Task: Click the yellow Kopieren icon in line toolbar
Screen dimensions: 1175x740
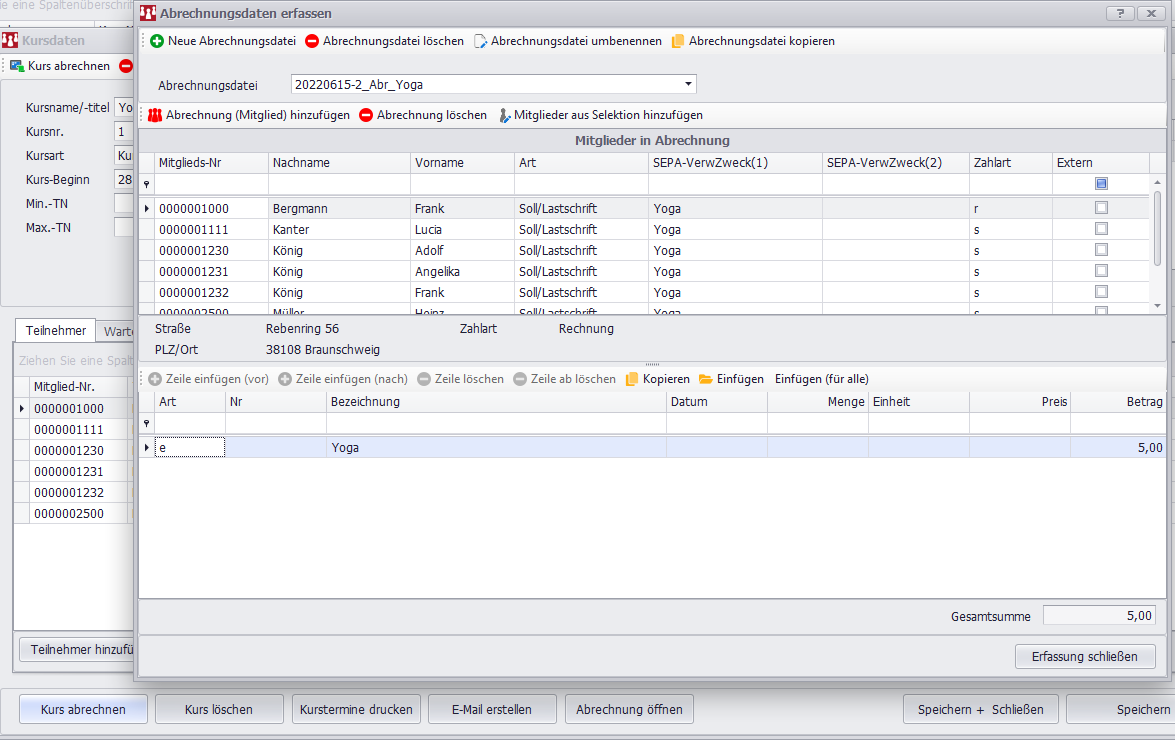Action: point(632,379)
